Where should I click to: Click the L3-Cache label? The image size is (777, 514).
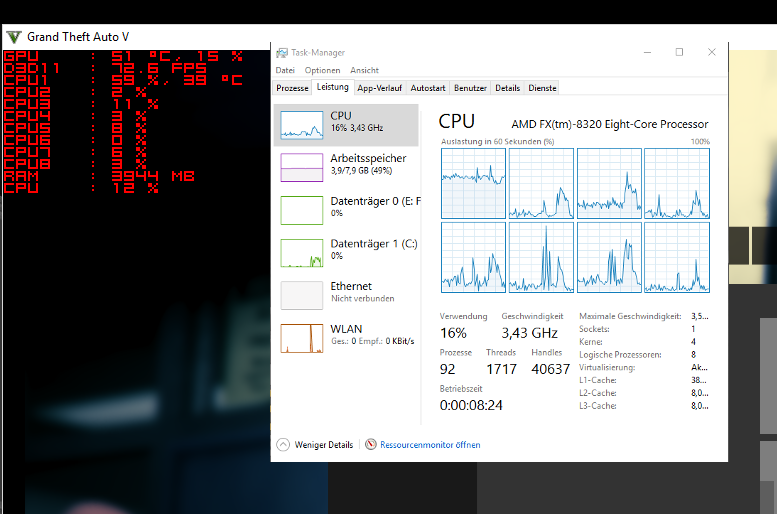click(x=598, y=406)
